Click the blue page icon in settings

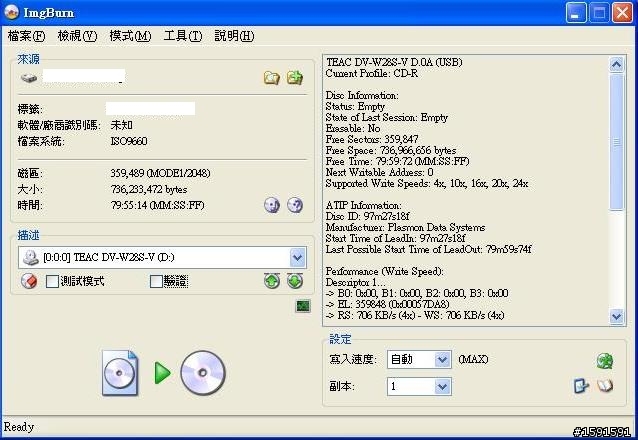coord(581,386)
